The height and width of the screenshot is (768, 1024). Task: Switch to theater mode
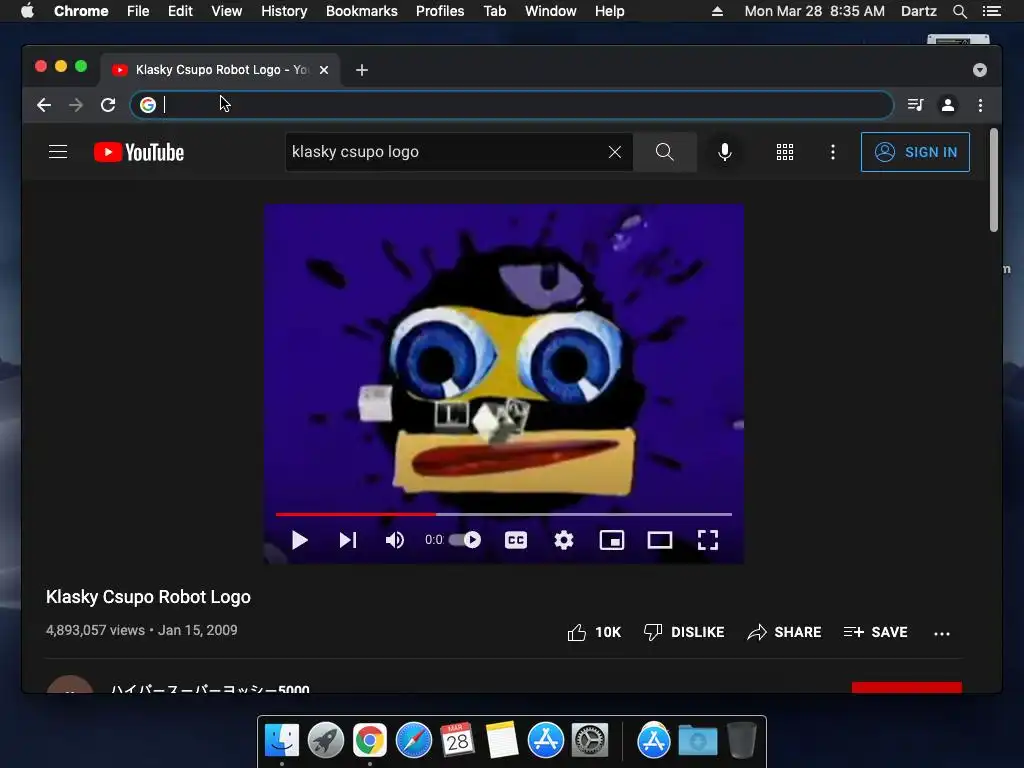(660, 540)
